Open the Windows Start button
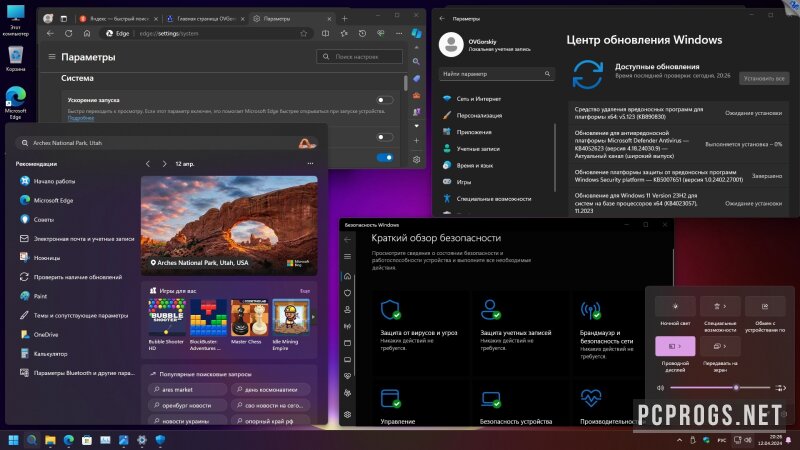This screenshot has height=450, width=800. (14, 440)
